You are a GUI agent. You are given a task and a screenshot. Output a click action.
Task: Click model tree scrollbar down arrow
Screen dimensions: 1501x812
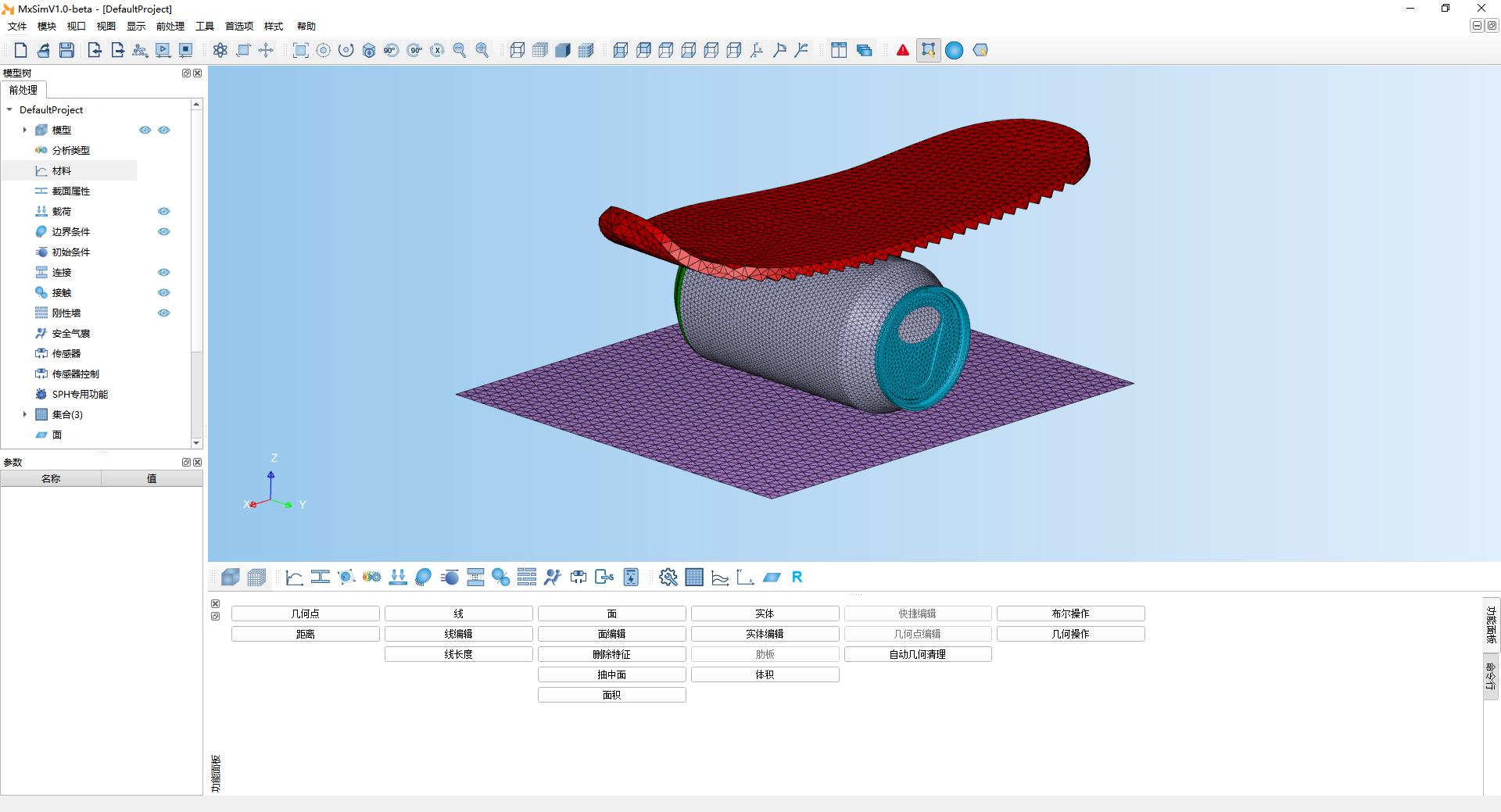[196, 443]
